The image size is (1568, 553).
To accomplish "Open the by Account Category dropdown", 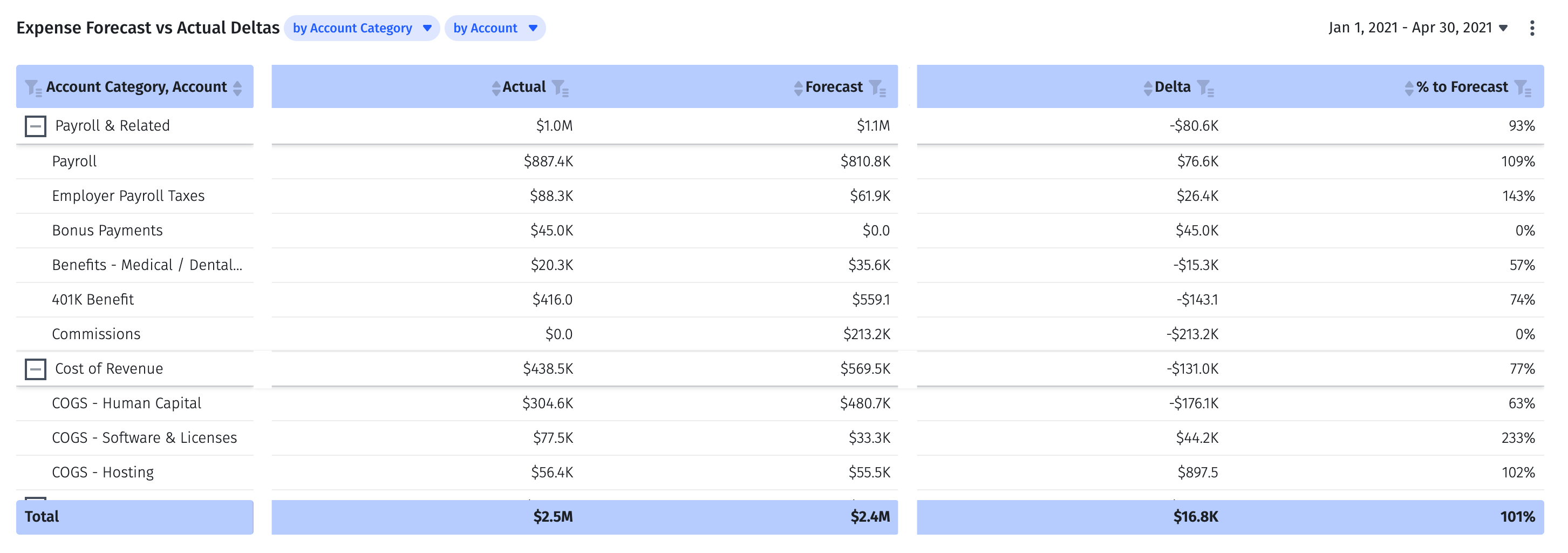I will 361,28.
